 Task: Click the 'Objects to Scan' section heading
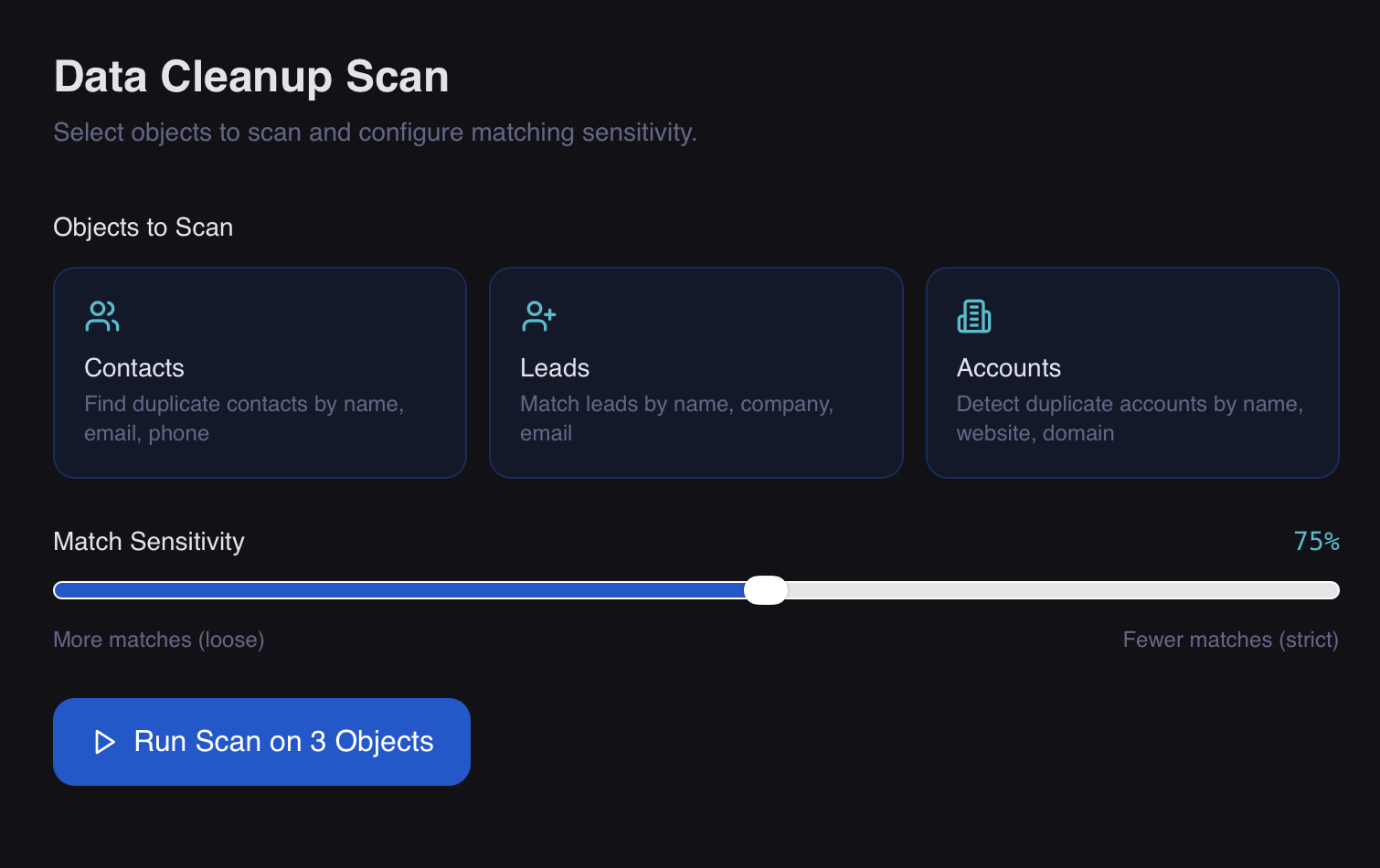pyautogui.click(x=143, y=227)
